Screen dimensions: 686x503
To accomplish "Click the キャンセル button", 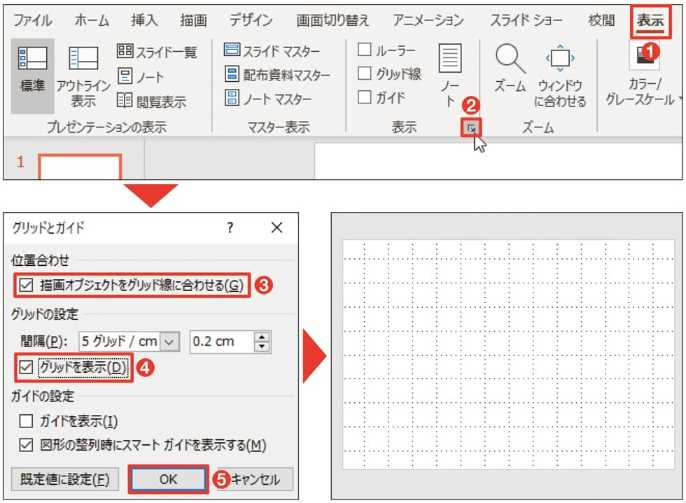I will [x=255, y=479].
